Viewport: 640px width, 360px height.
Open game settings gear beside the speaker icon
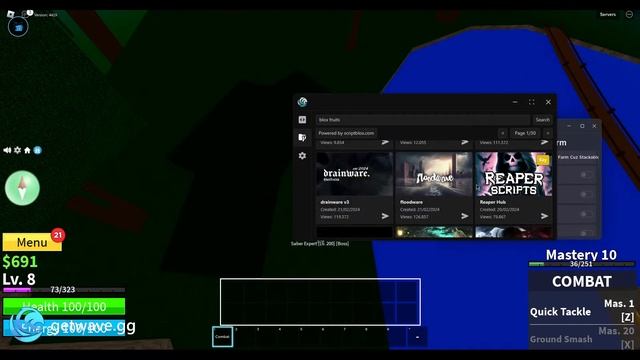tap(18, 150)
